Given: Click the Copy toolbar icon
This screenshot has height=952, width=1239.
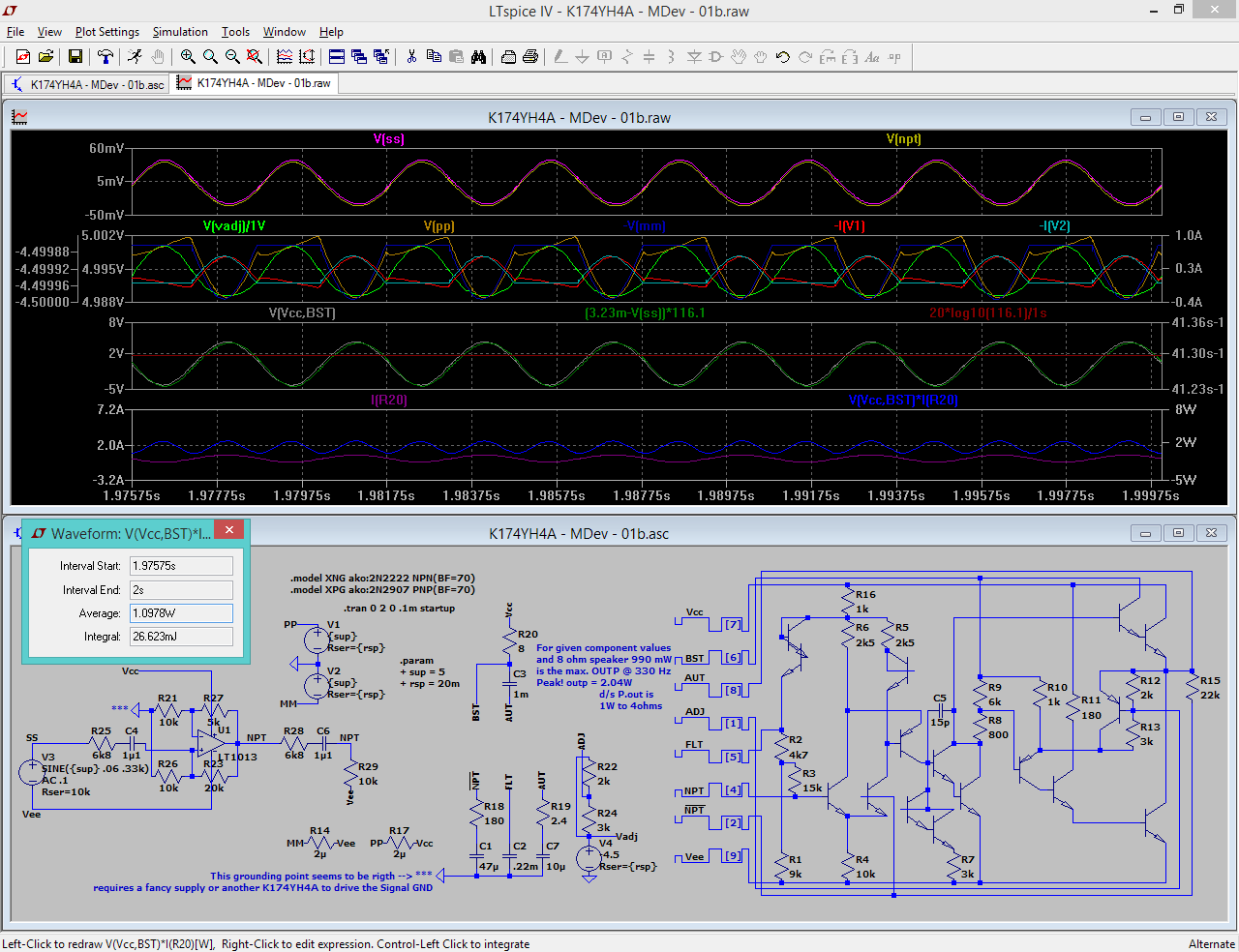Looking at the screenshot, I should [x=434, y=57].
